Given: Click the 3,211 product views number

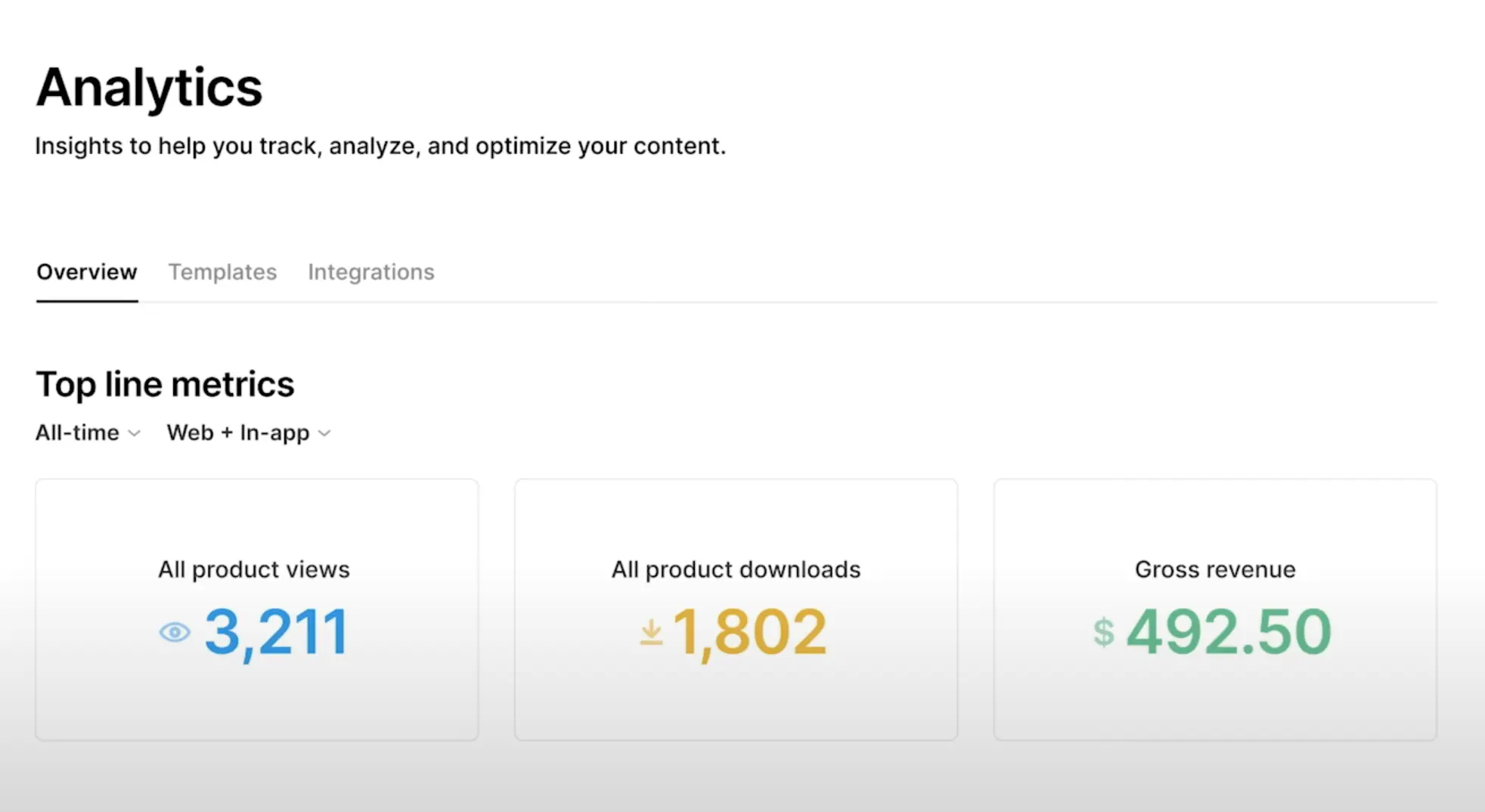Looking at the screenshot, I should (x=277, y=632).
